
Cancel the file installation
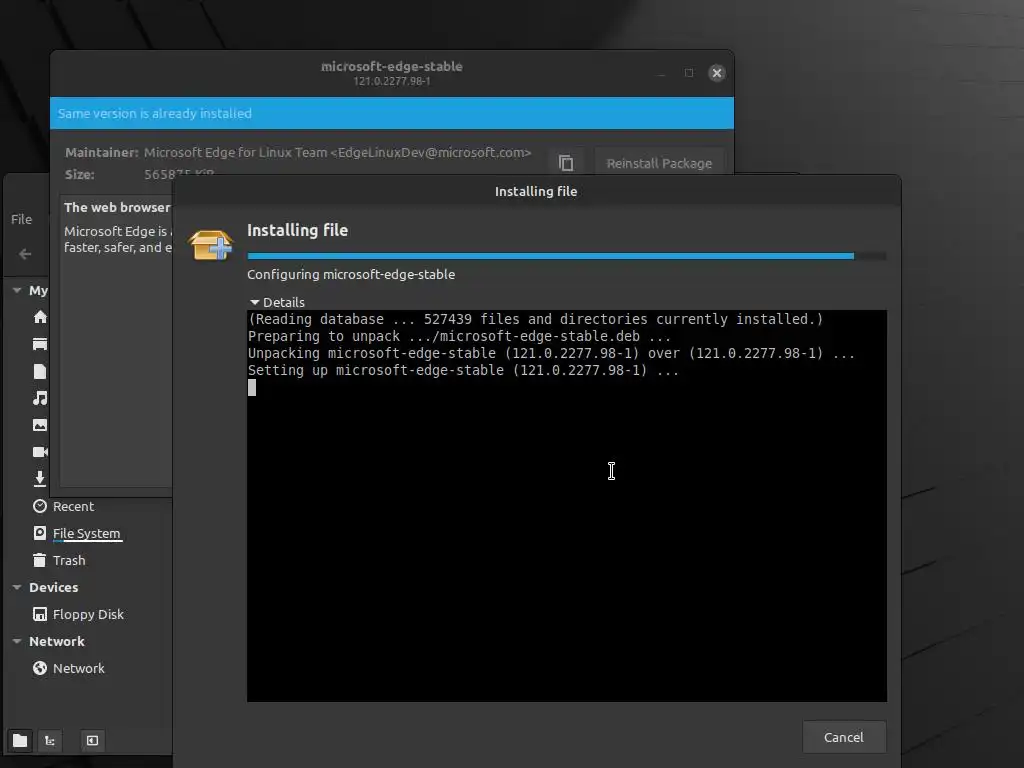[x=844, y=737]
